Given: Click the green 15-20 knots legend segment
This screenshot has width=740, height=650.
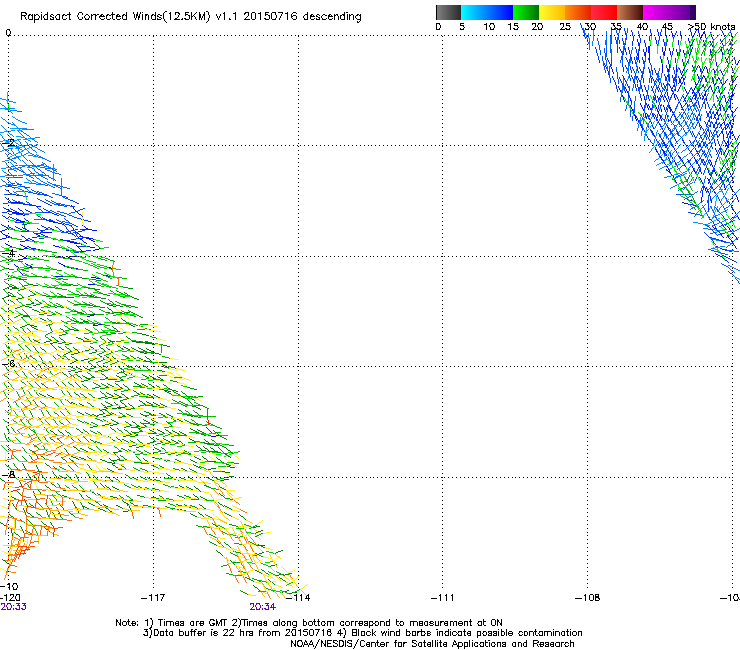Looking at the screenshot, I should tap(526, 12).
